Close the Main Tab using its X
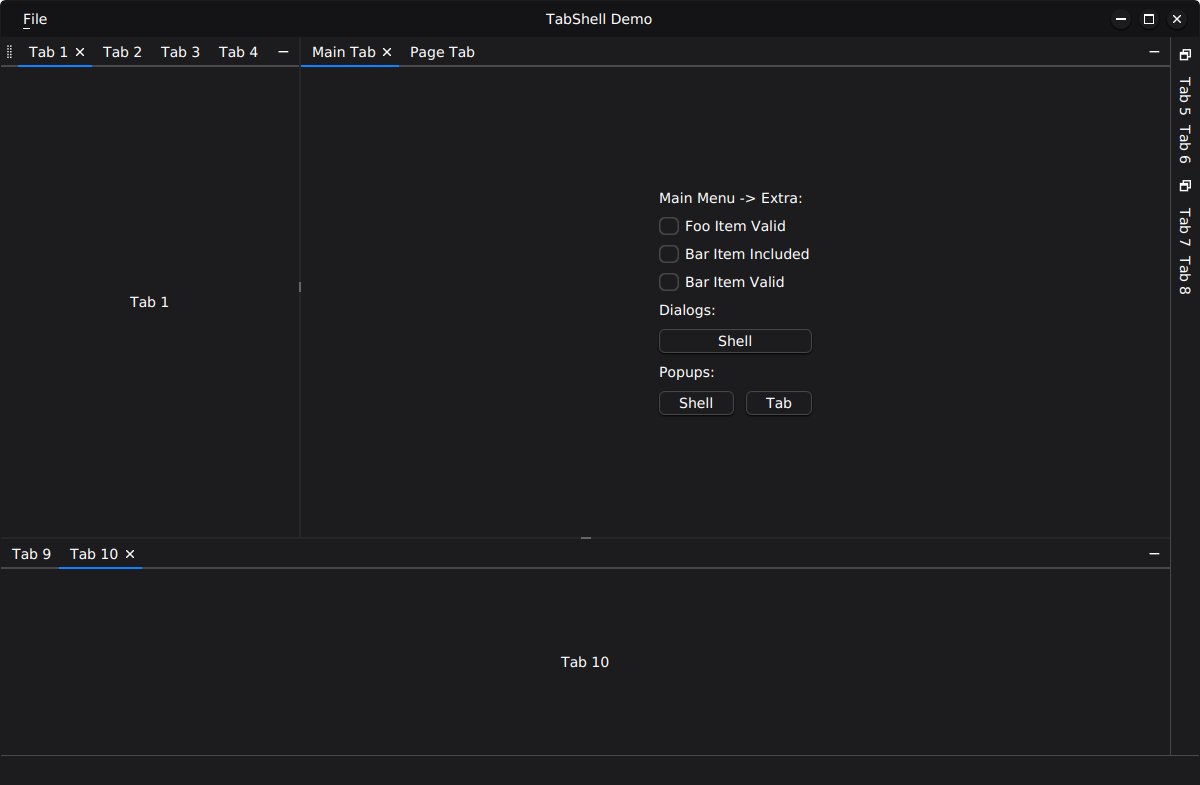Screen dimensions: 1200x785 click(x=387, y=52)
